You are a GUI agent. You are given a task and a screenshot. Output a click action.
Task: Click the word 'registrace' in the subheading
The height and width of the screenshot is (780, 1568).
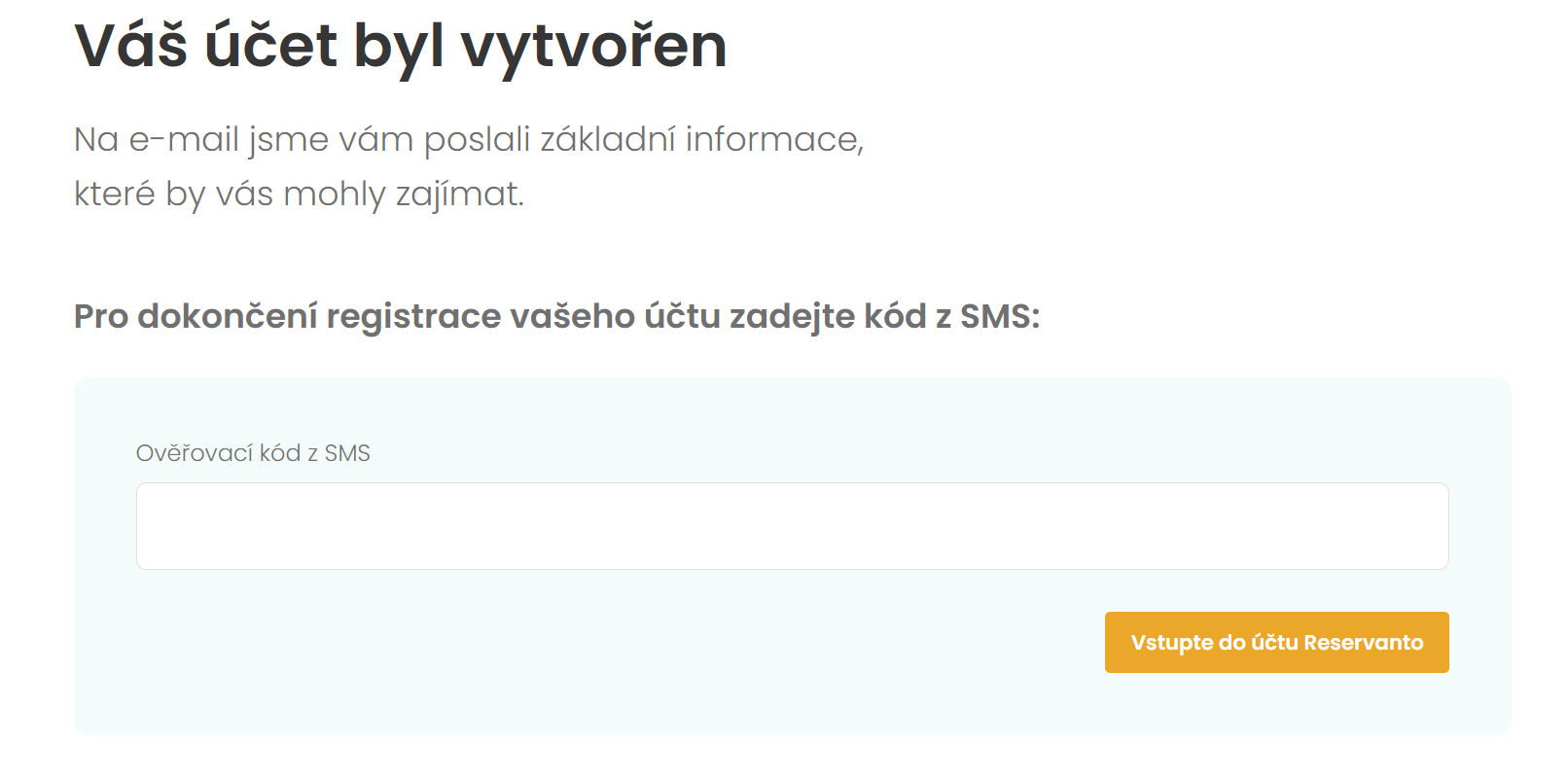(413, 317)
